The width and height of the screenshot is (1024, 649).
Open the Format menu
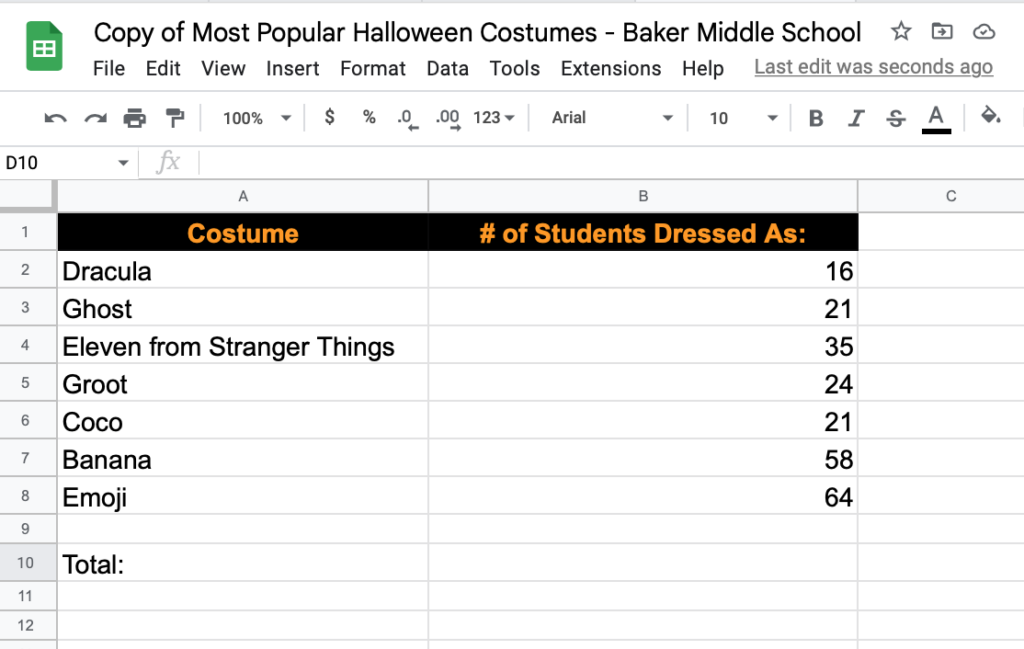tap(373, 69)
